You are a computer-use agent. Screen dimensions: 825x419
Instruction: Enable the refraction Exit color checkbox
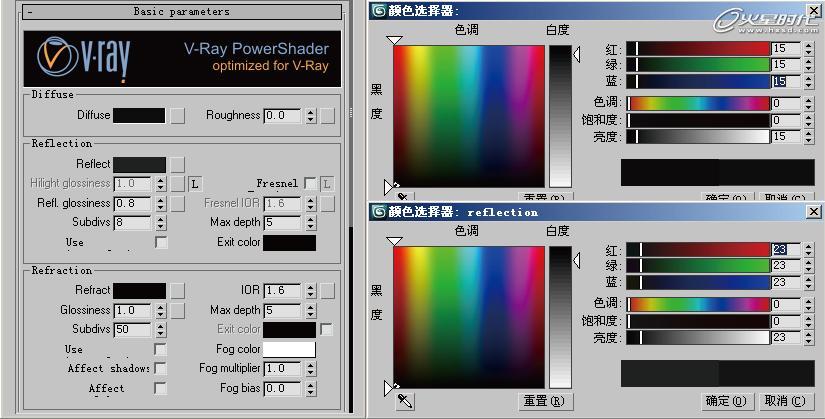tap(326, 330)
